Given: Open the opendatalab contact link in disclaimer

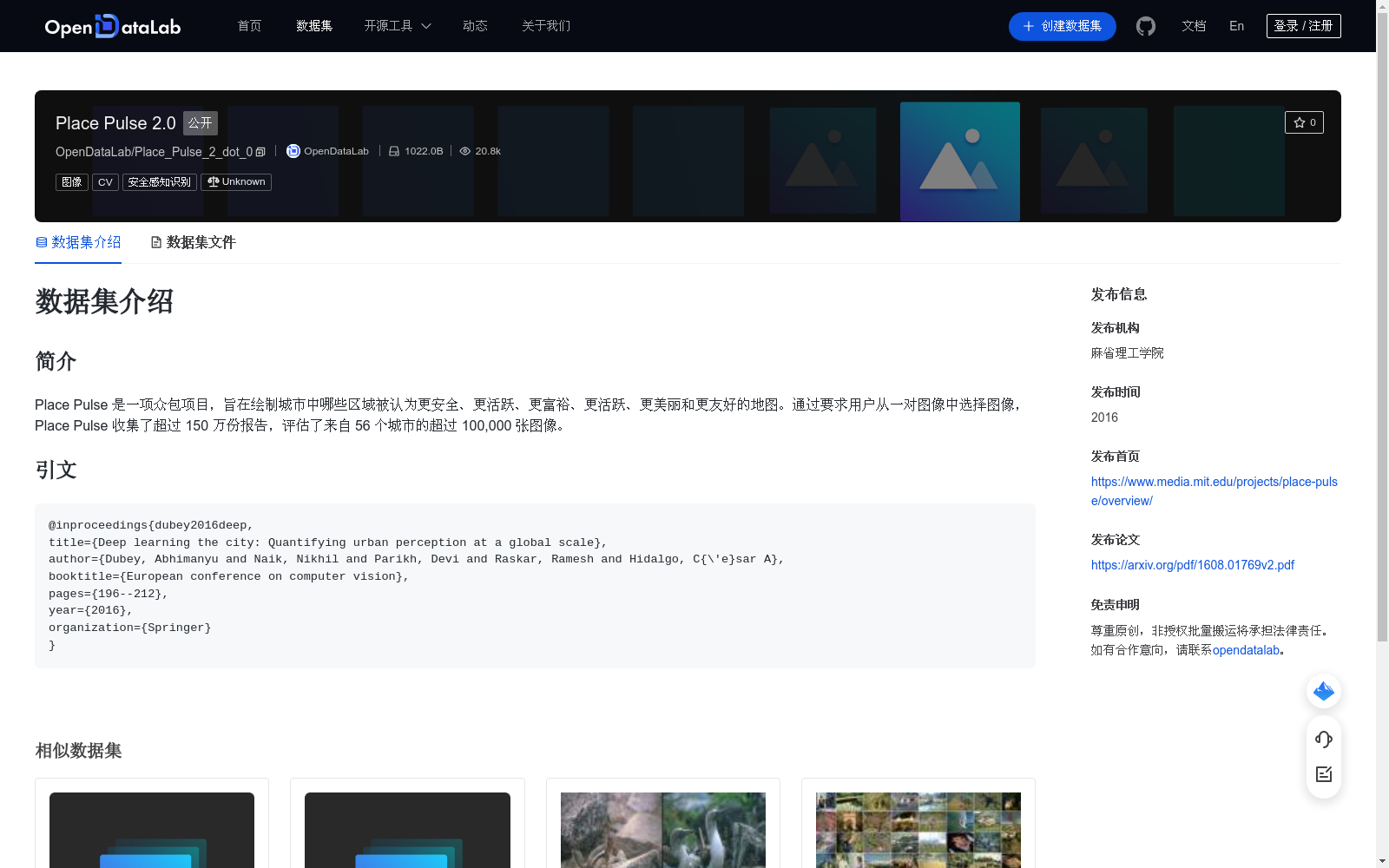Looking at the screenshot, I should (x=1247, y=649).
